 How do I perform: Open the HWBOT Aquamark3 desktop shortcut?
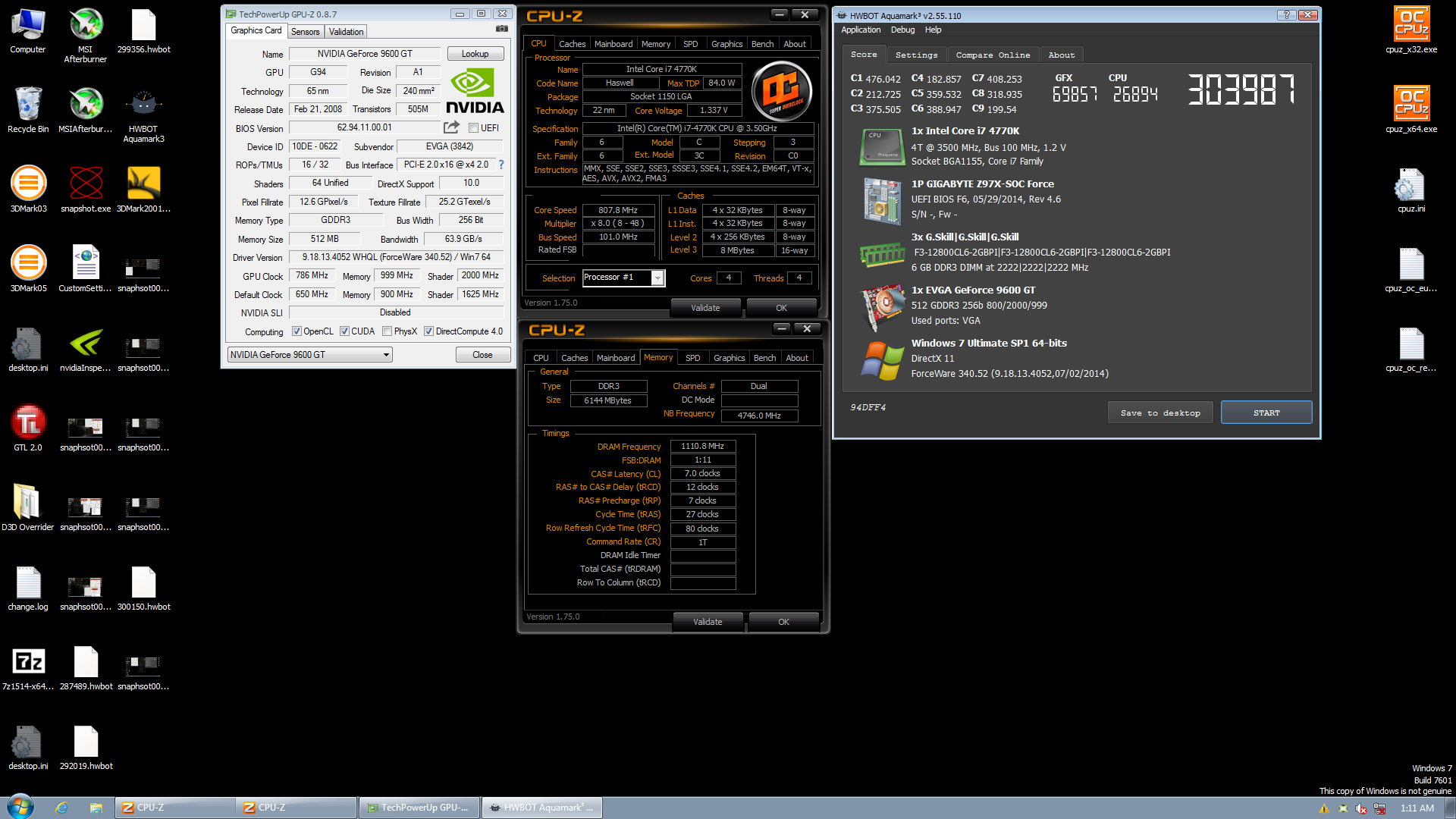tap(143, 115)
